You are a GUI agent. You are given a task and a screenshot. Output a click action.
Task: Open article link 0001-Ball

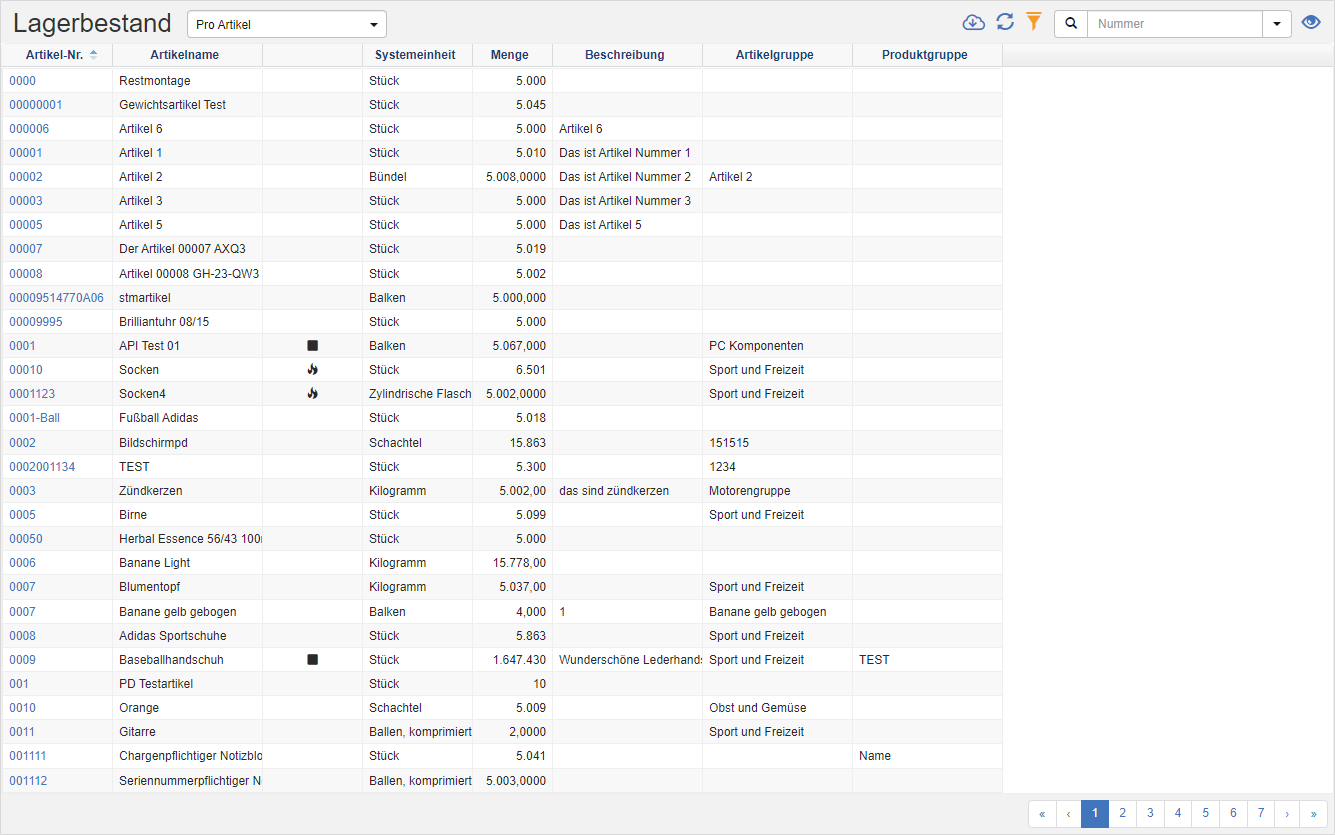pos(35,418)
